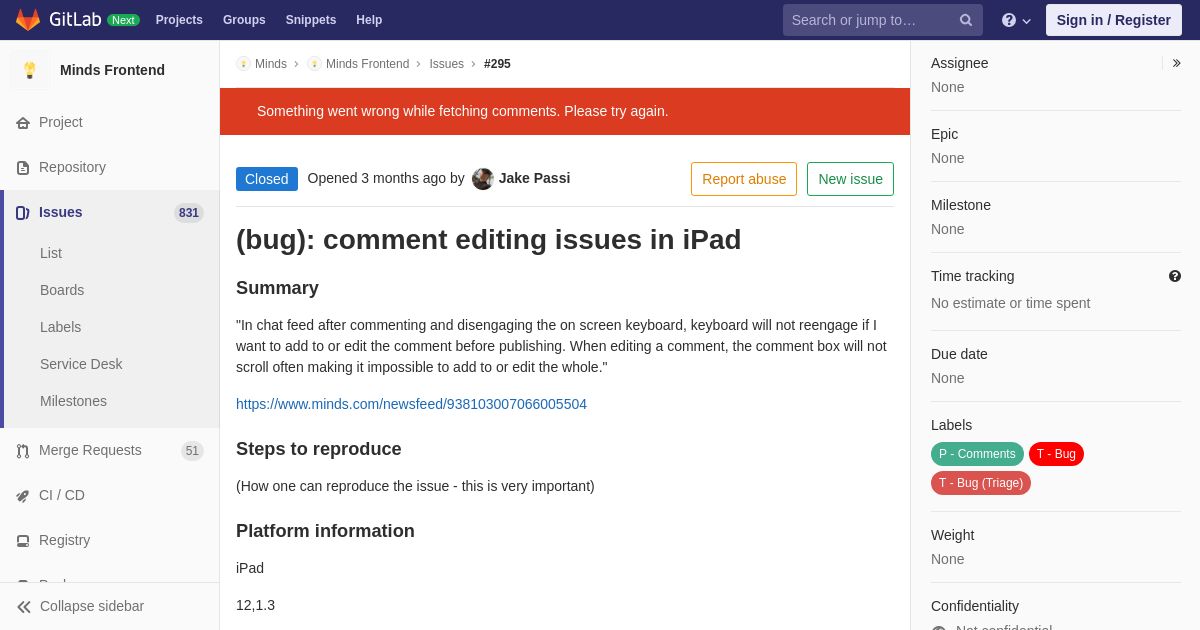Click the Epic heading
The image size is (1200, 630).
click(x=944, y=134)
